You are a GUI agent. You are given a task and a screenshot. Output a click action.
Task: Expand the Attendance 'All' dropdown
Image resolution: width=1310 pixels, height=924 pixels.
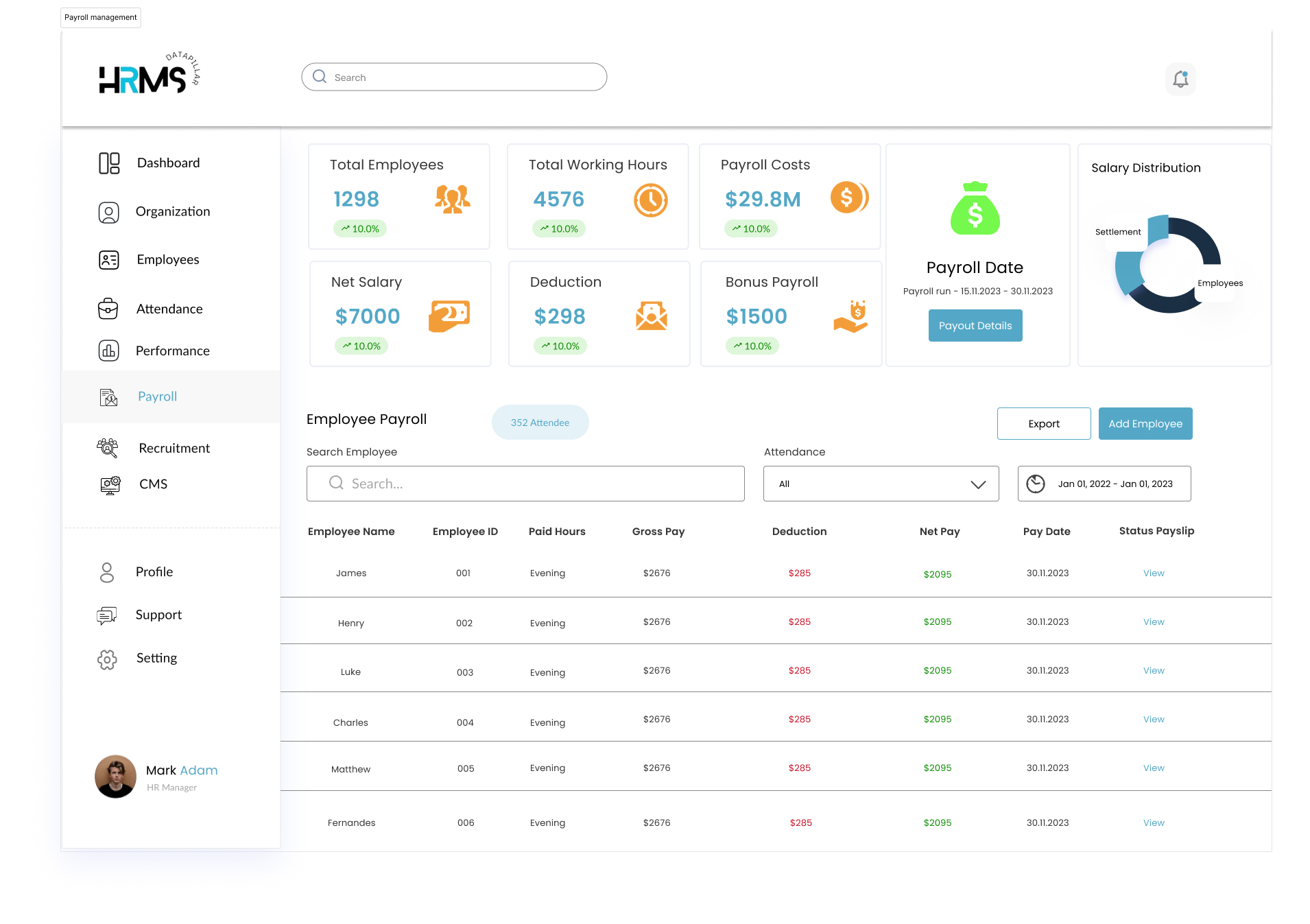coord(881,484)
